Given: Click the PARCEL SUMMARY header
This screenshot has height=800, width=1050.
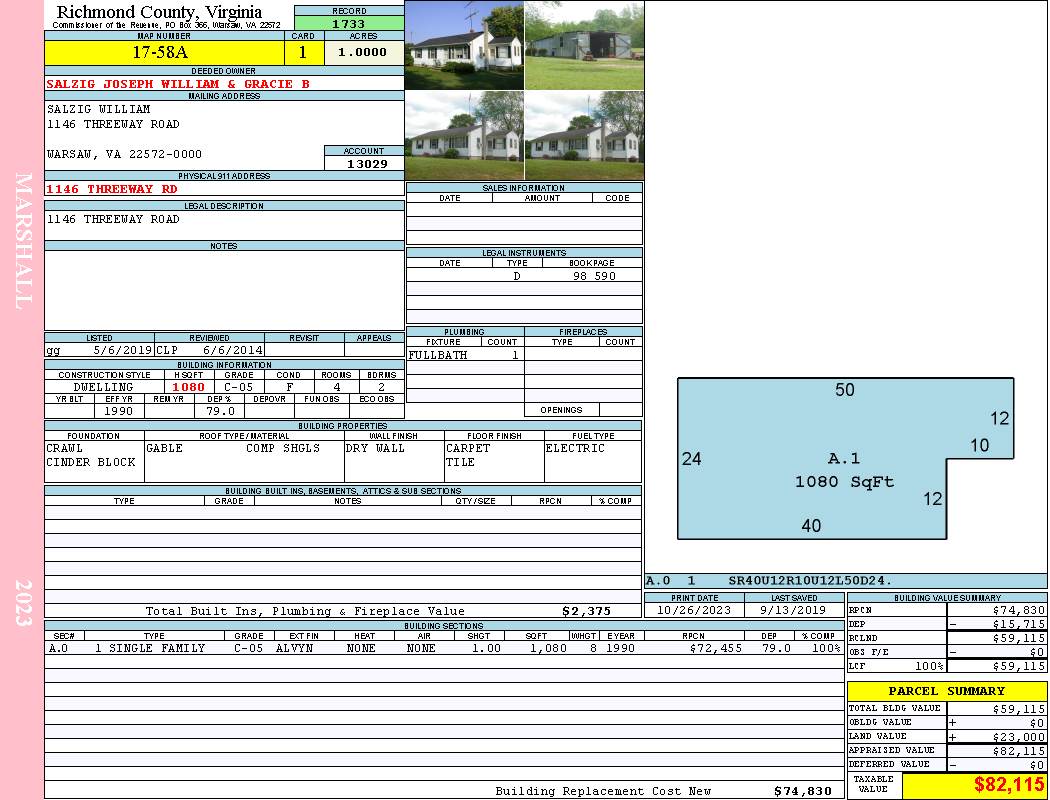Looking at the screenshot, I should click(x=946, y=691).
